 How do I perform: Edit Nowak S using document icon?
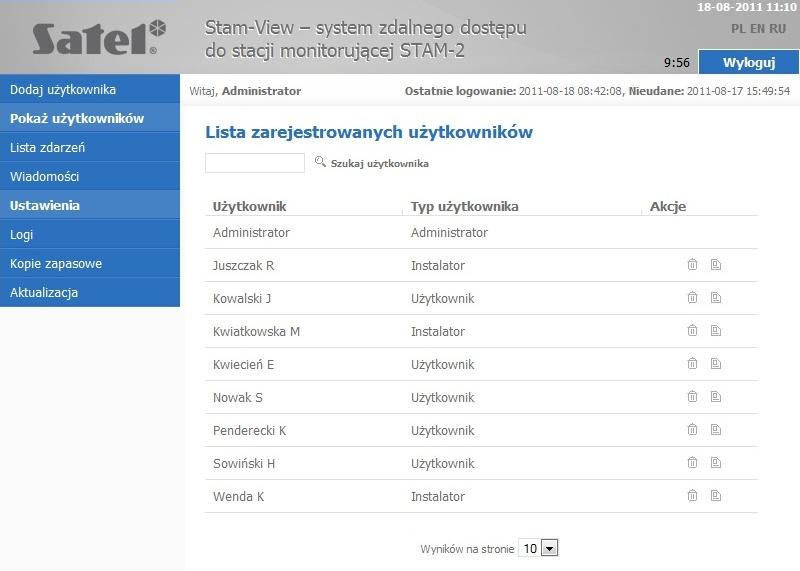[x=716, y=396]
